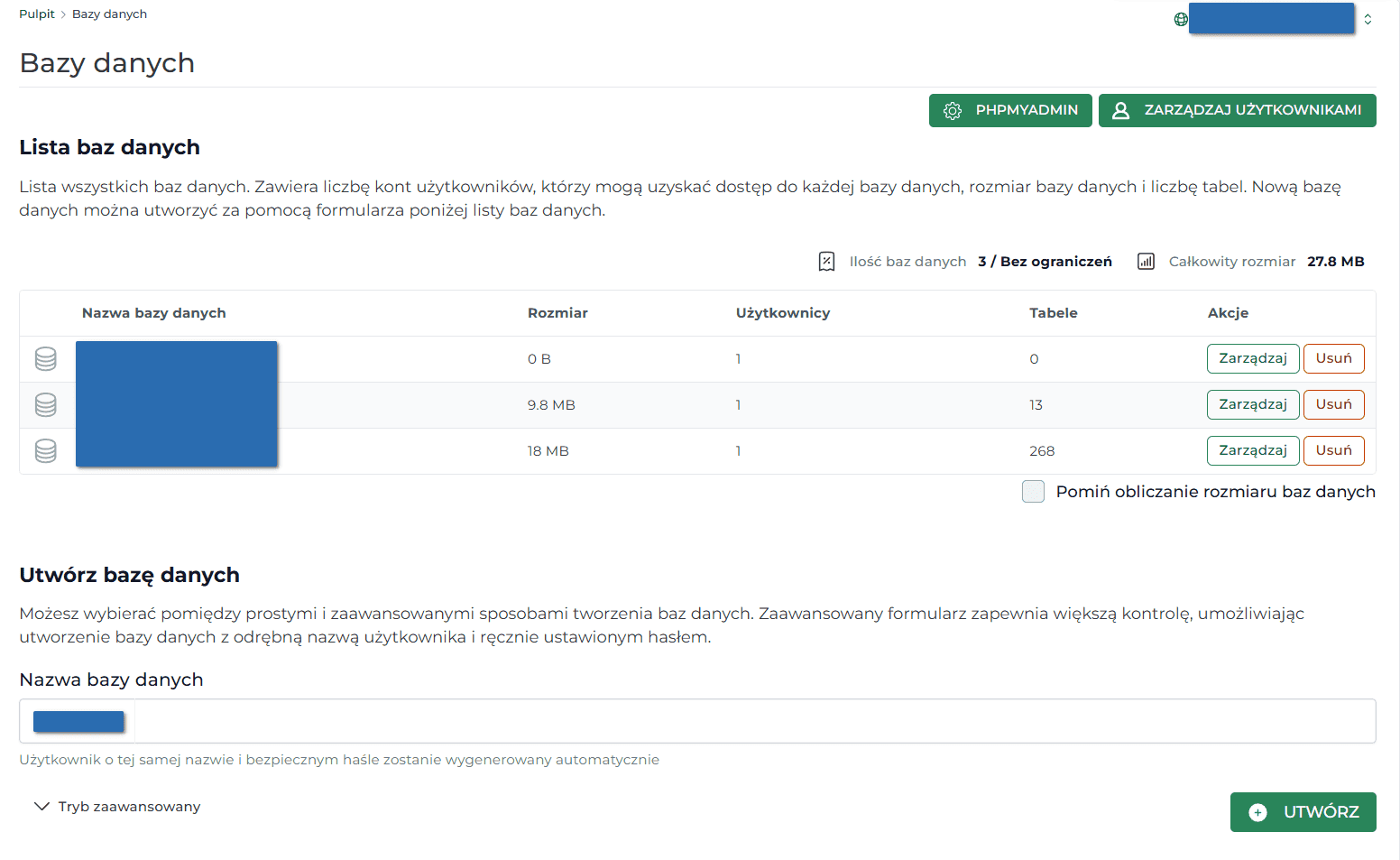Viewport: 1400px width, 860px height.
Task: Click the 13 tables count cell
Action: pyautogui.click(x=1036, y=405)
